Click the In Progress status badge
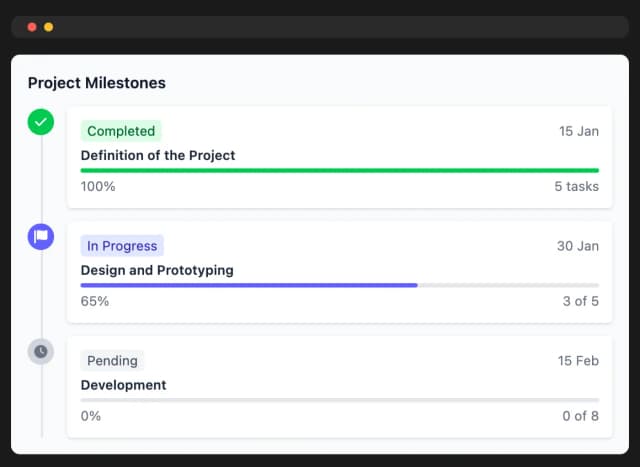Image resolution: width=640 pixels, height=467 pixels. tap(122, 246)
